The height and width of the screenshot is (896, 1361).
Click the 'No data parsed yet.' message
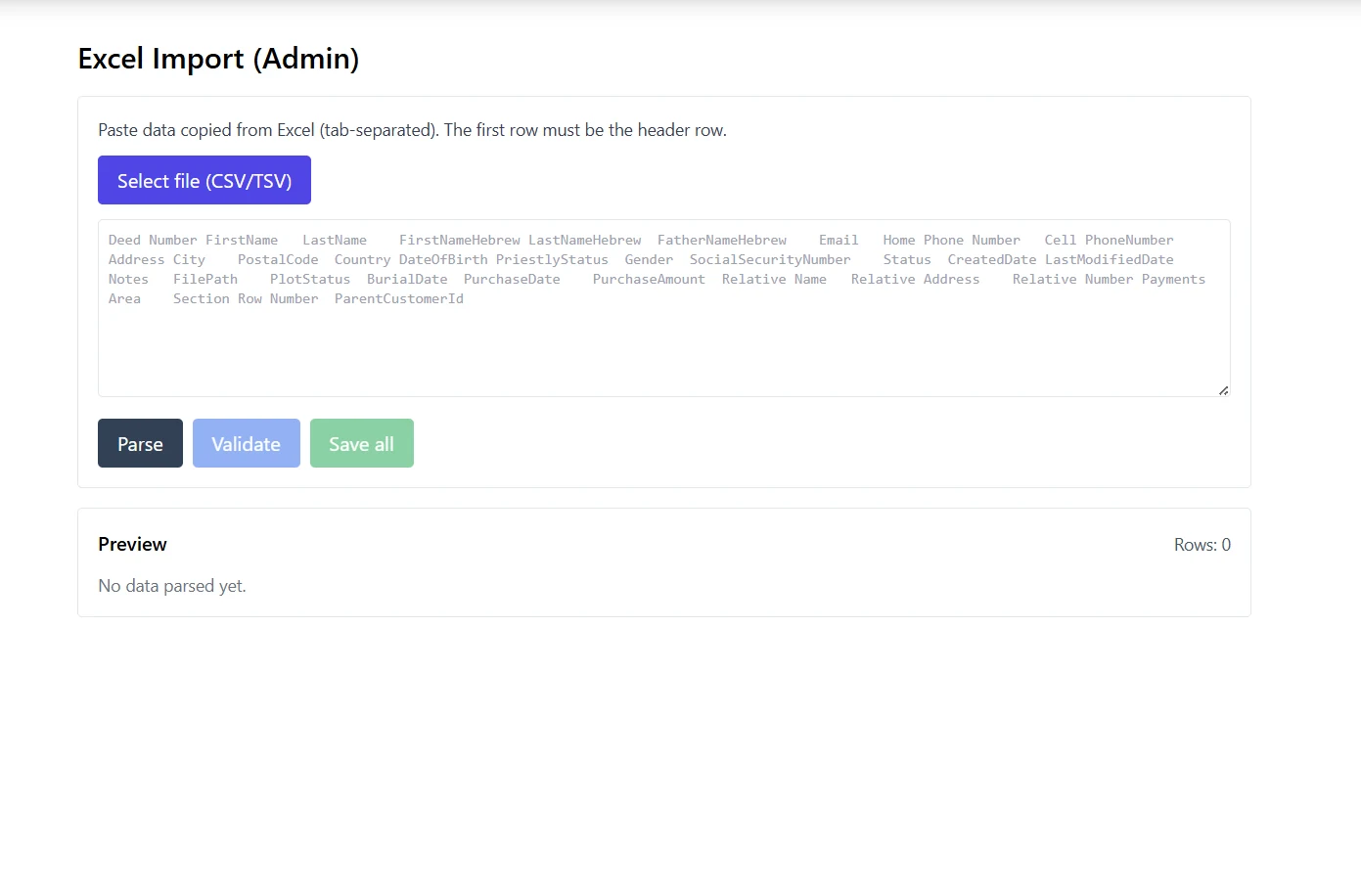click(172, 586)
